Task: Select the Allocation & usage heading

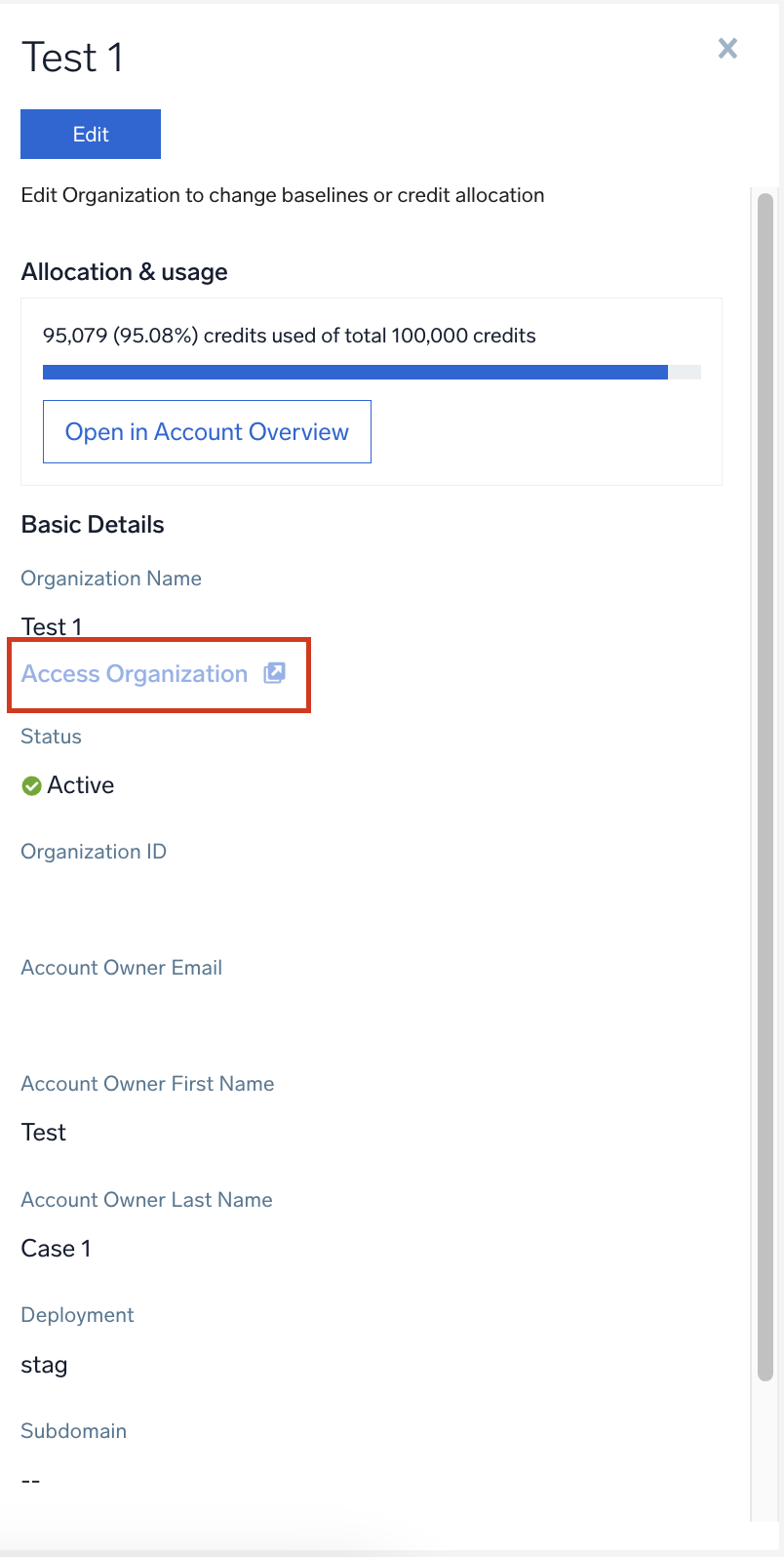Action: coord(124,272)
